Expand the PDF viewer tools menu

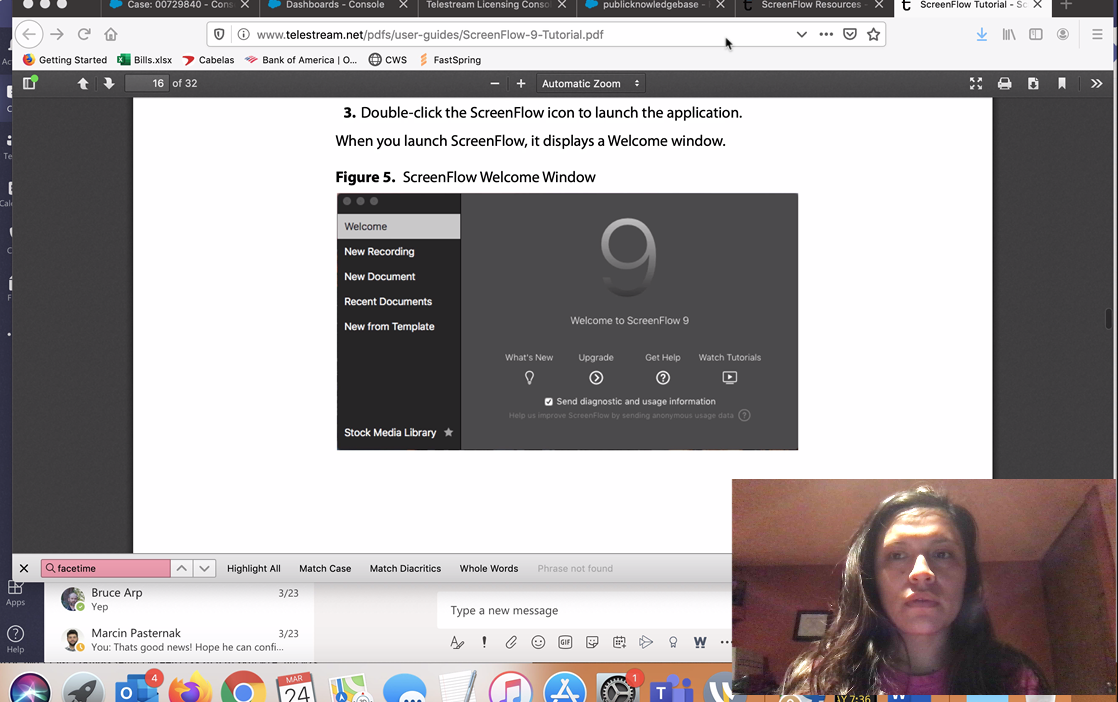[1097, 83]
